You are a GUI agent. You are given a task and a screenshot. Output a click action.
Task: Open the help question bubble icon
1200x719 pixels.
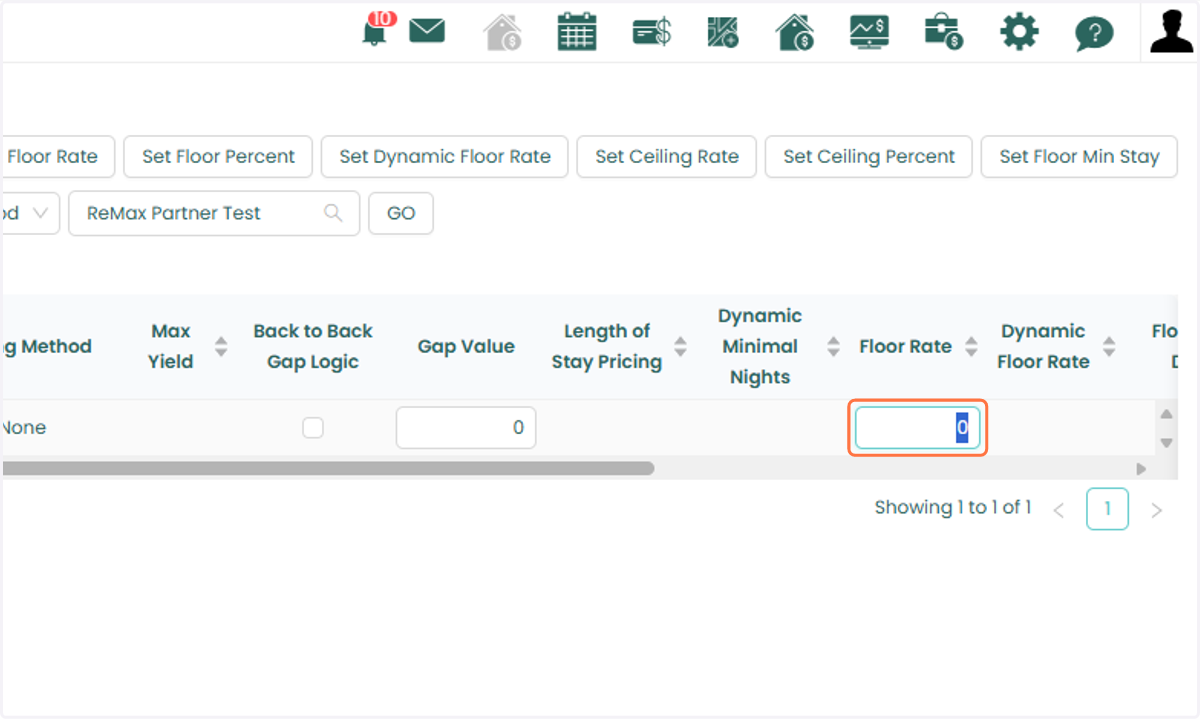[1094, 33]
